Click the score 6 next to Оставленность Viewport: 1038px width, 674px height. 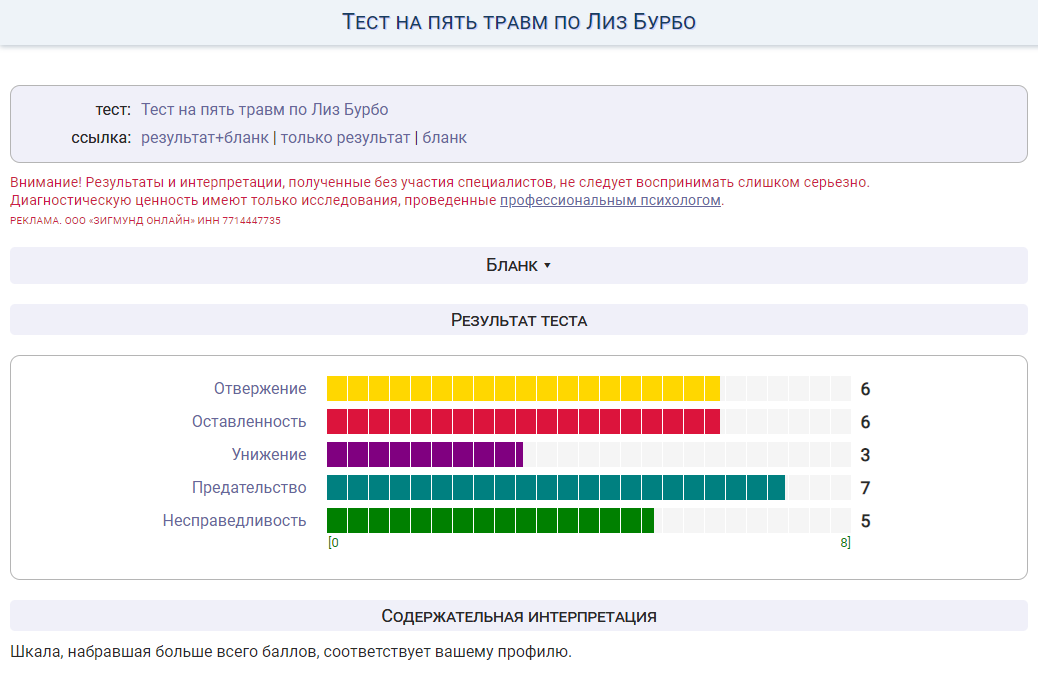(x=865, y=422)
